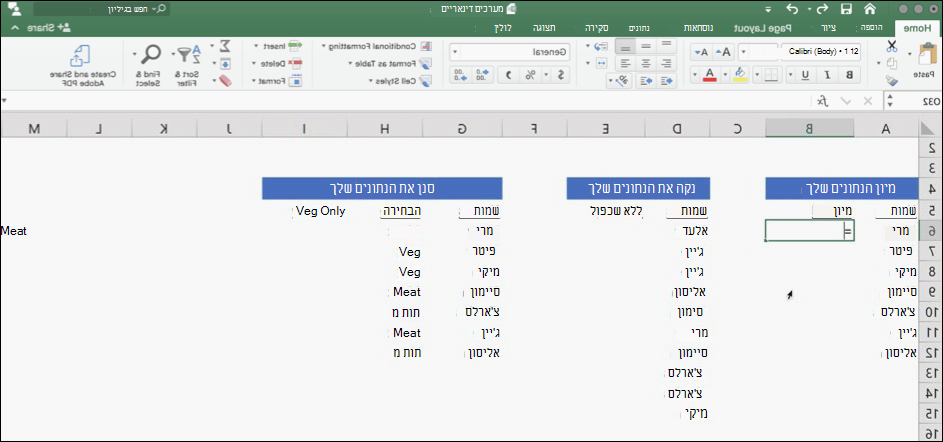Viewport: 943px width, 442px height.
Task: Select the Format Painter brush
Action: point(892,80)
